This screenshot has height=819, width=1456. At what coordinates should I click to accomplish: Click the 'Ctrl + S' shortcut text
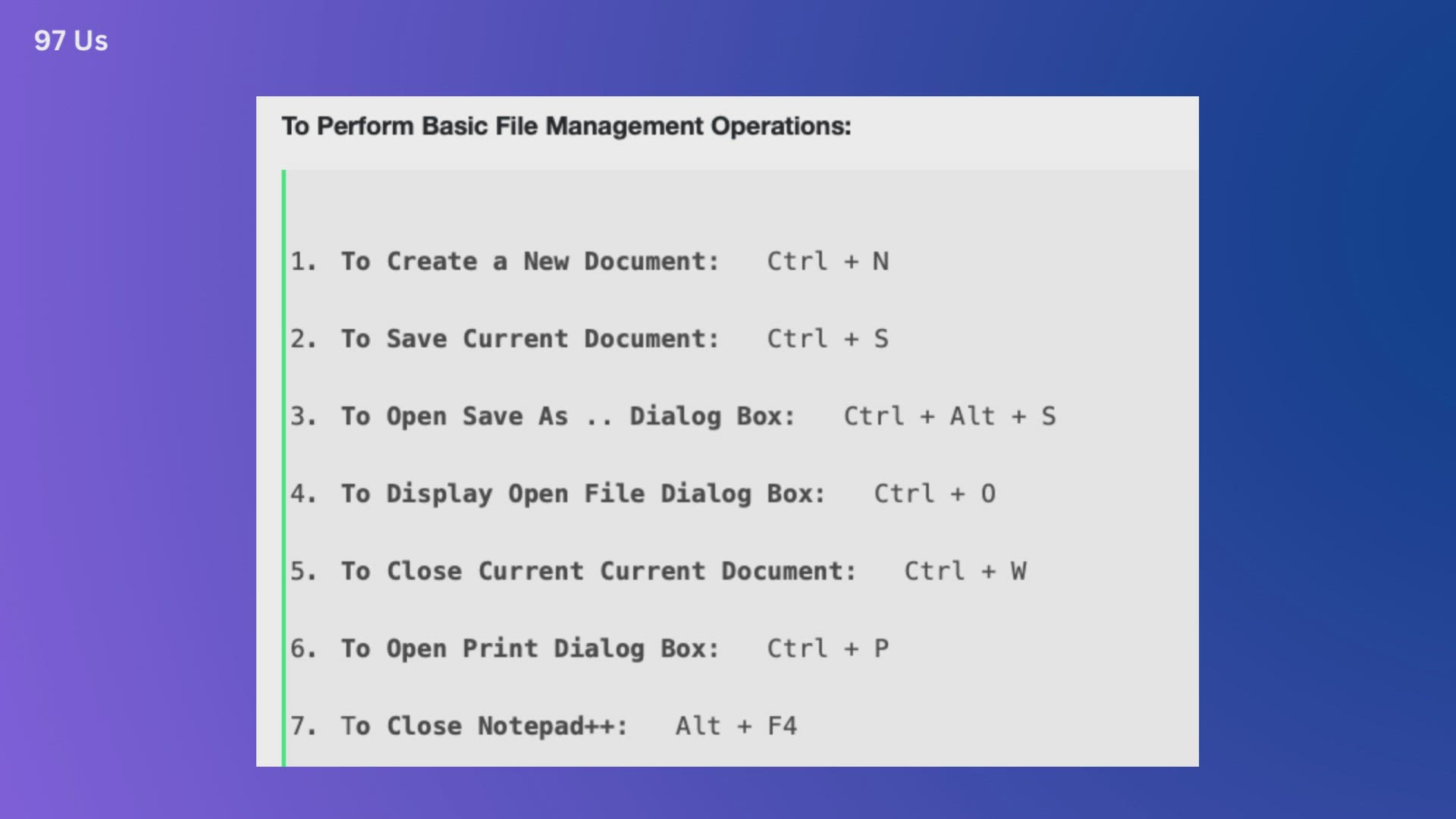pos(828,338)
